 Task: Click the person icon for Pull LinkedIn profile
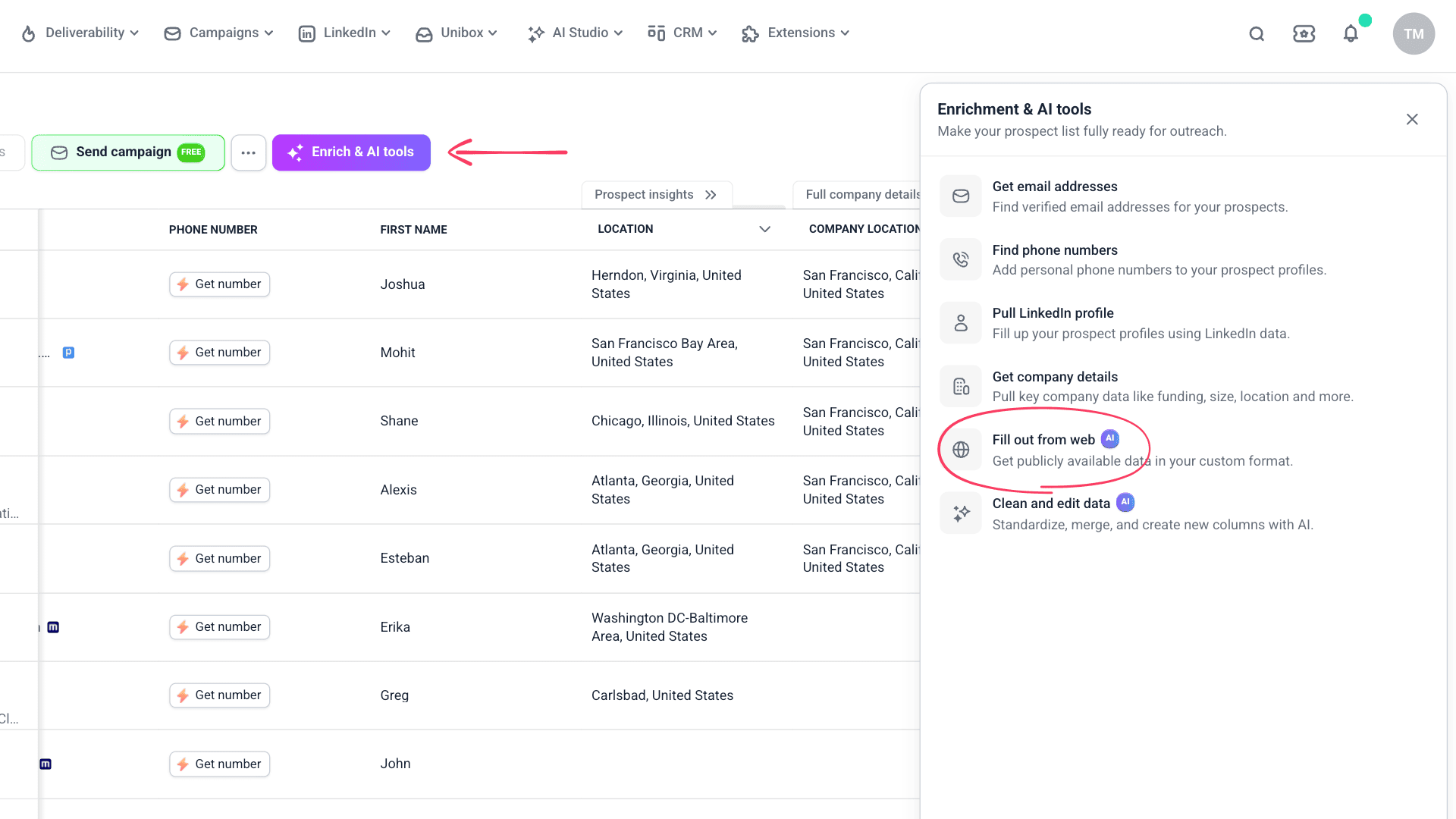(961, 323)
